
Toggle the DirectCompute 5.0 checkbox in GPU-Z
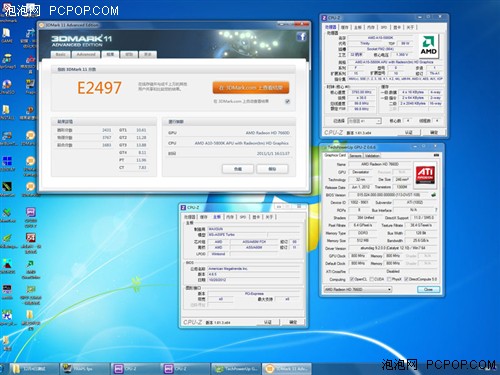point(406,279)
